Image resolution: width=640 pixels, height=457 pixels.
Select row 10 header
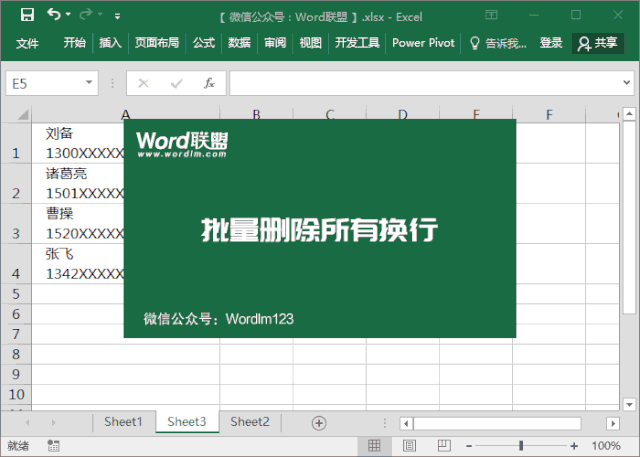(16, 394)
